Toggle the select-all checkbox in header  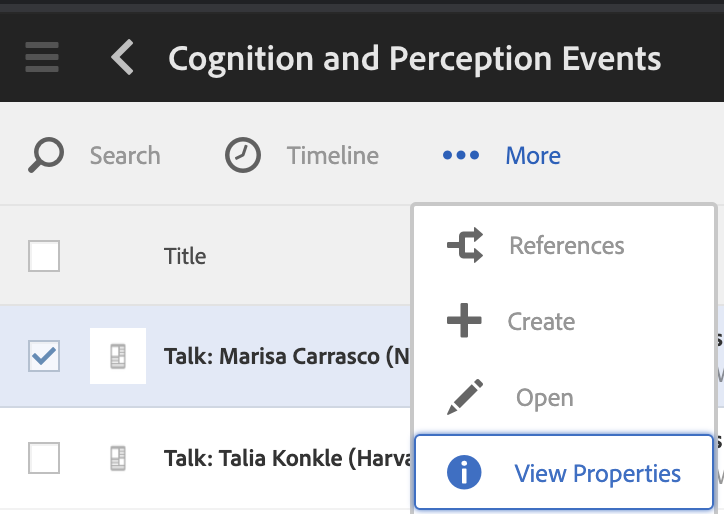(x=44, y=256)
